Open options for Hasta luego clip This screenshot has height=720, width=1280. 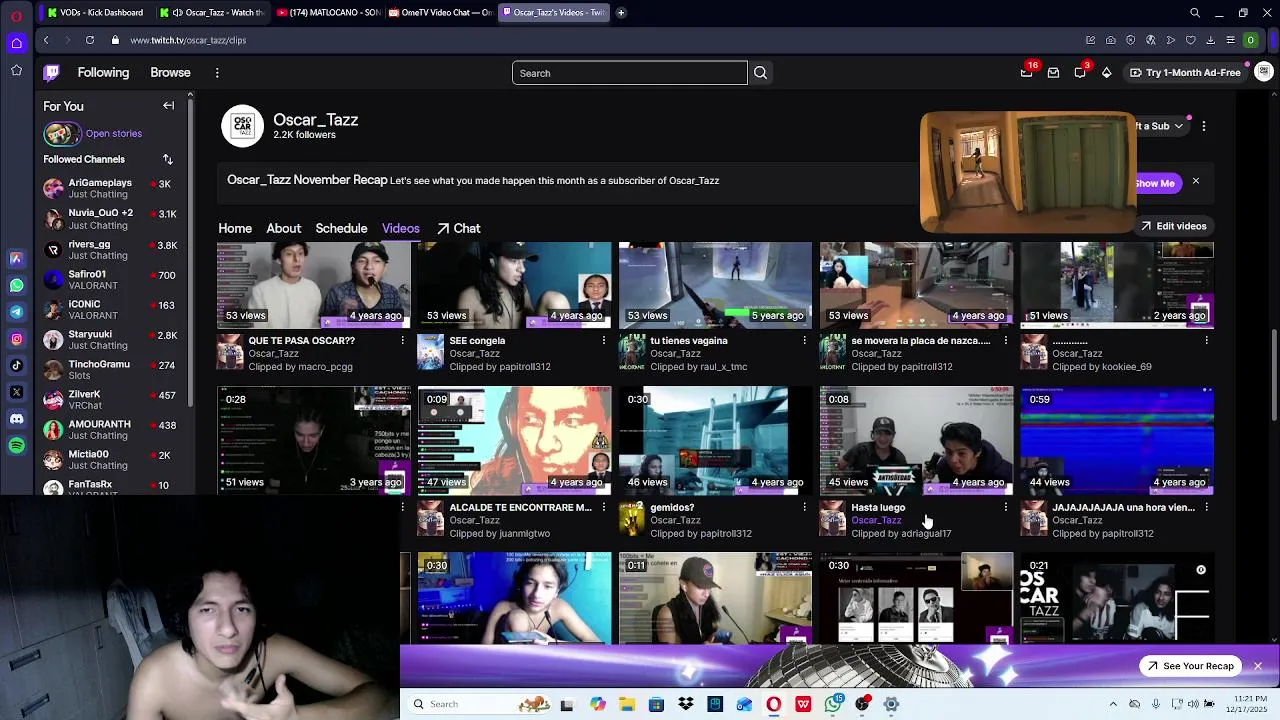tap(1005, 507)
